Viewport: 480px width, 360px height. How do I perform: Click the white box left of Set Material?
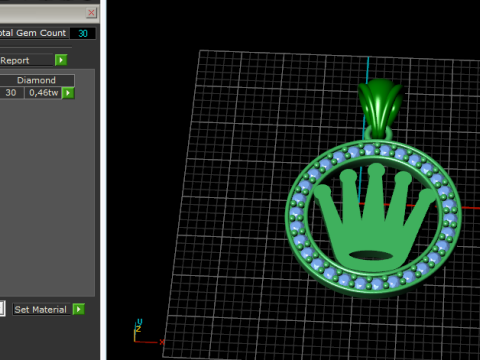click(2, 309)
